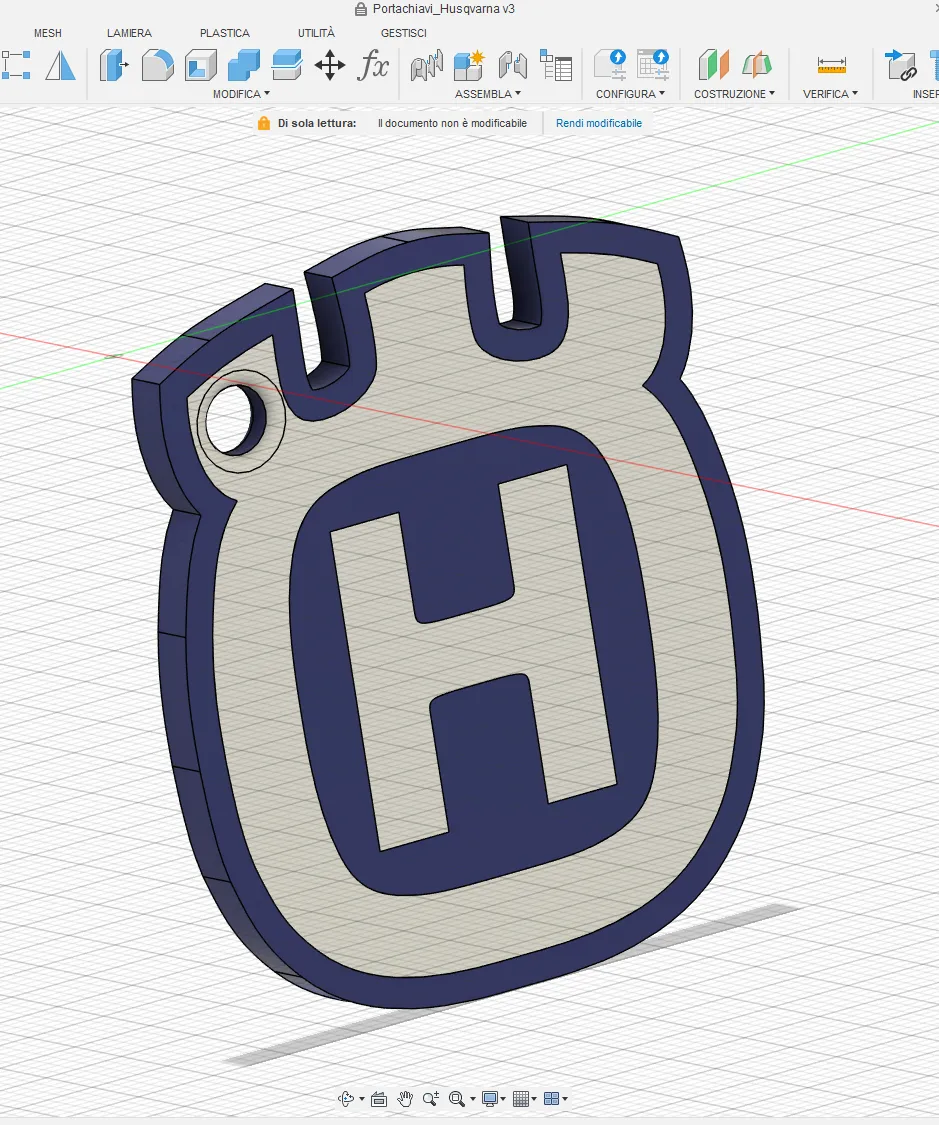Image resolution: width=939 pixels, height=1125 pixels.
Task: Click the first Configura icon
Action: click(610, 65)
